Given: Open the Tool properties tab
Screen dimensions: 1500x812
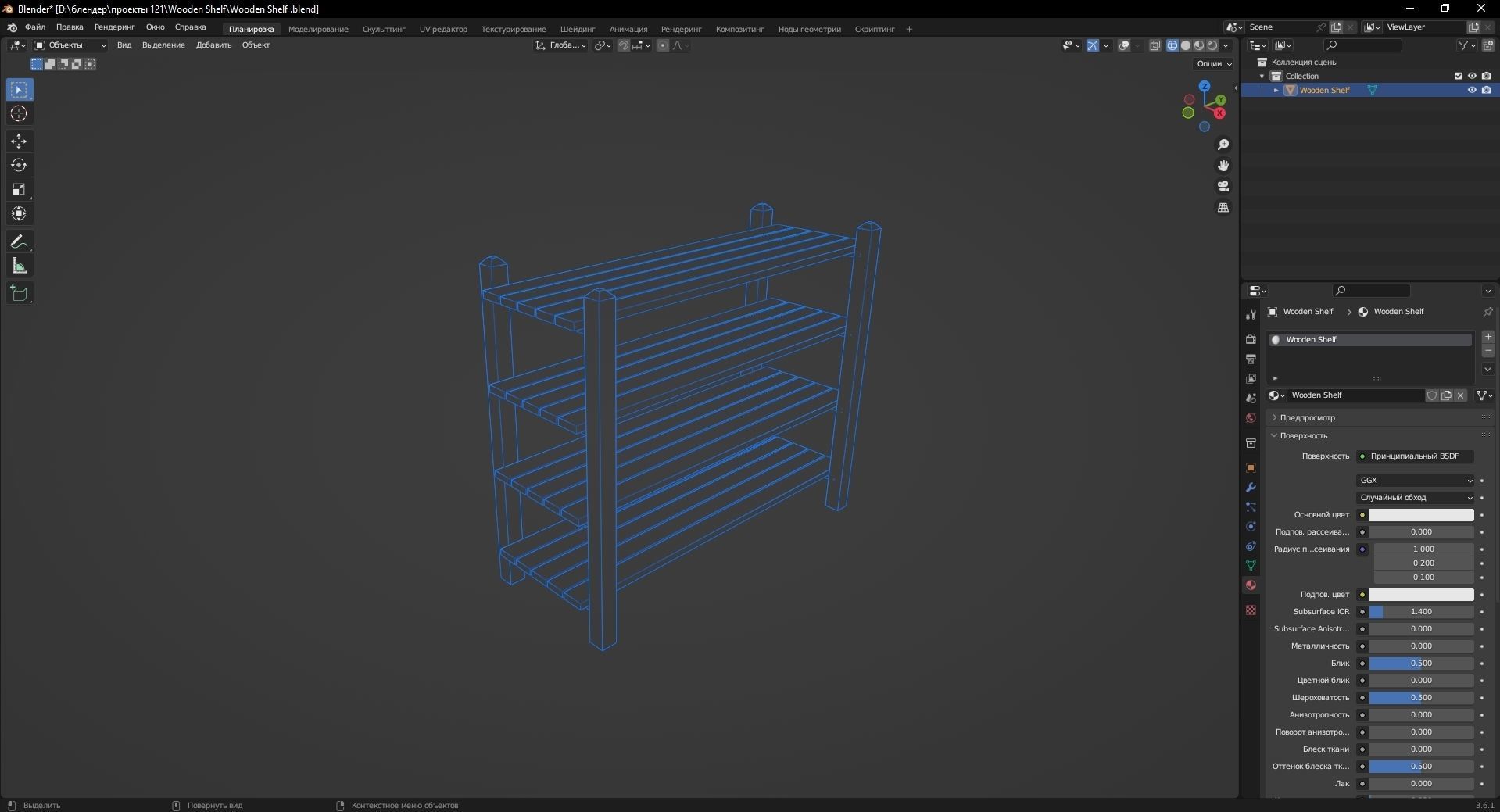Looking at the screenshot, I should 1251,314.
